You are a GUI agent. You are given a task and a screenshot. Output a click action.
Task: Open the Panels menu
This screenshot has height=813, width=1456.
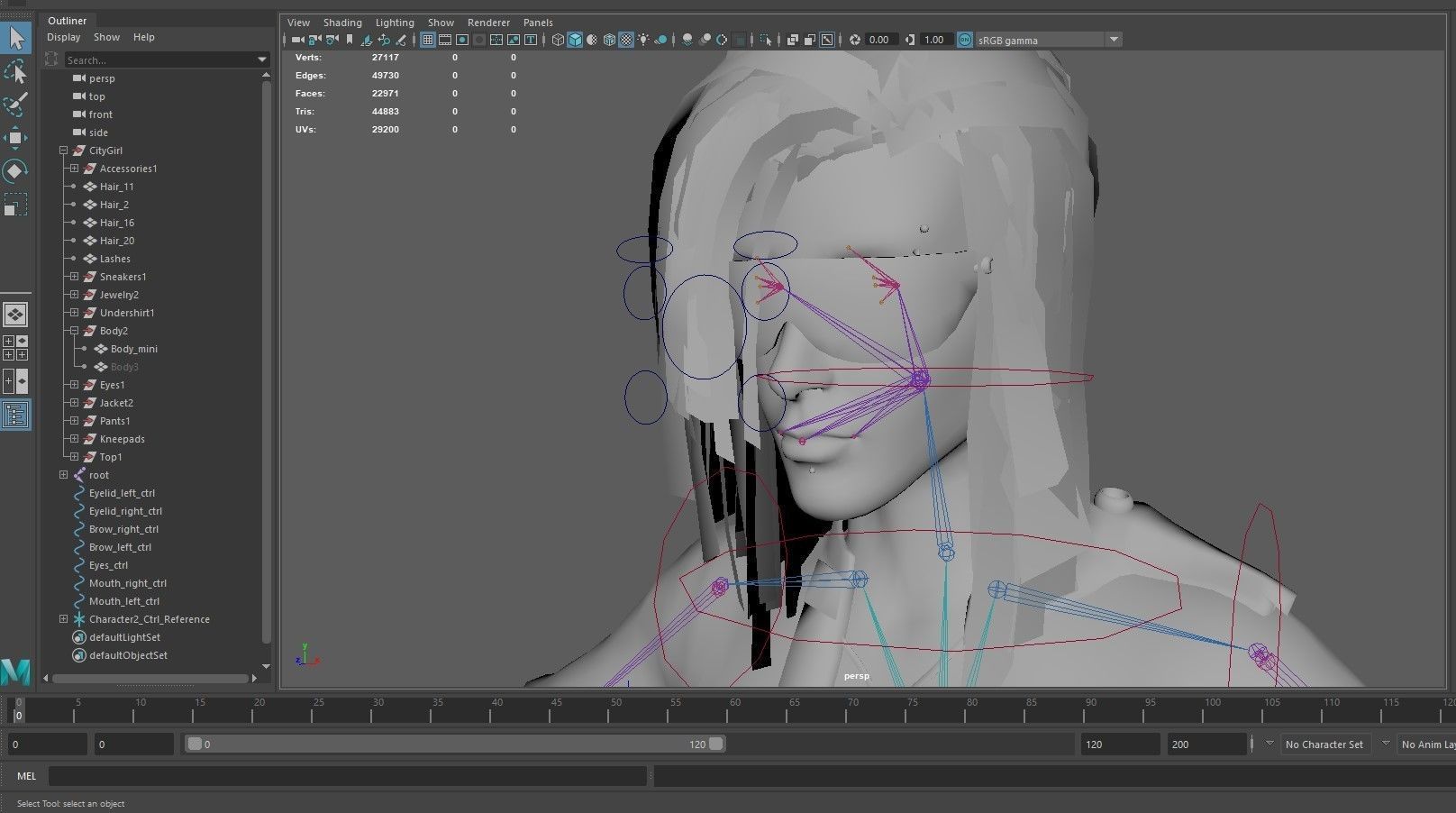click(x=538, y=23)
